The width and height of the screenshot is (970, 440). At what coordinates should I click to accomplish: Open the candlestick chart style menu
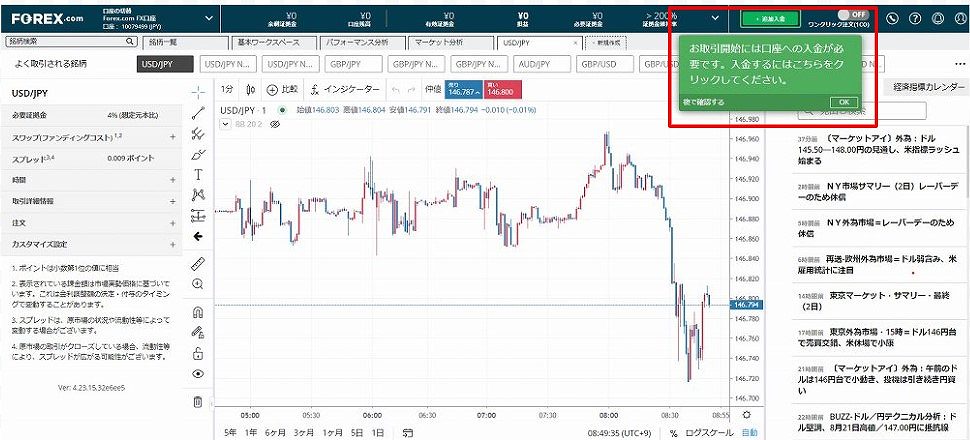tap(251, 90)
